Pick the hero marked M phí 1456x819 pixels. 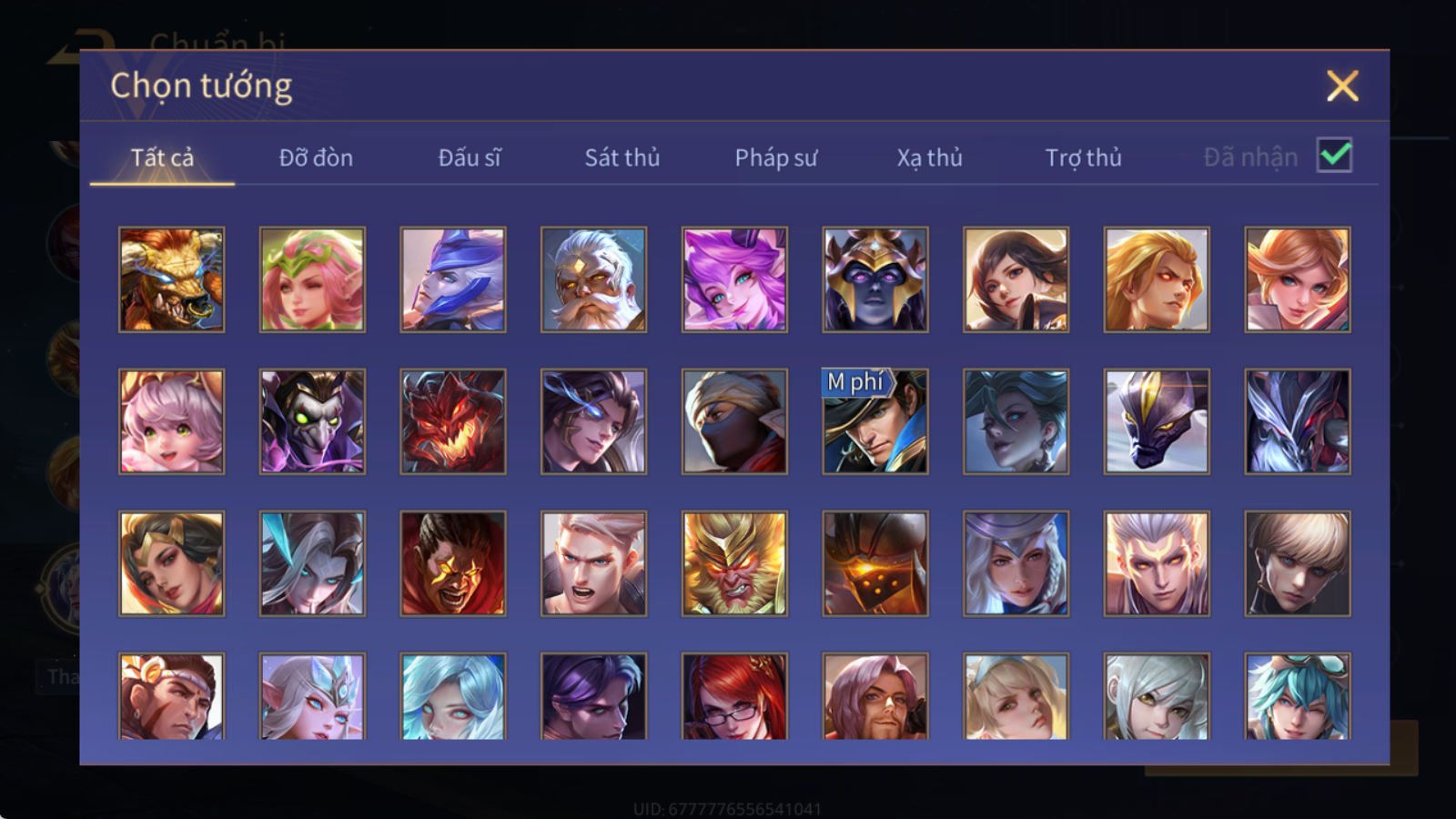pyautogui.click(x=875, y=421)
